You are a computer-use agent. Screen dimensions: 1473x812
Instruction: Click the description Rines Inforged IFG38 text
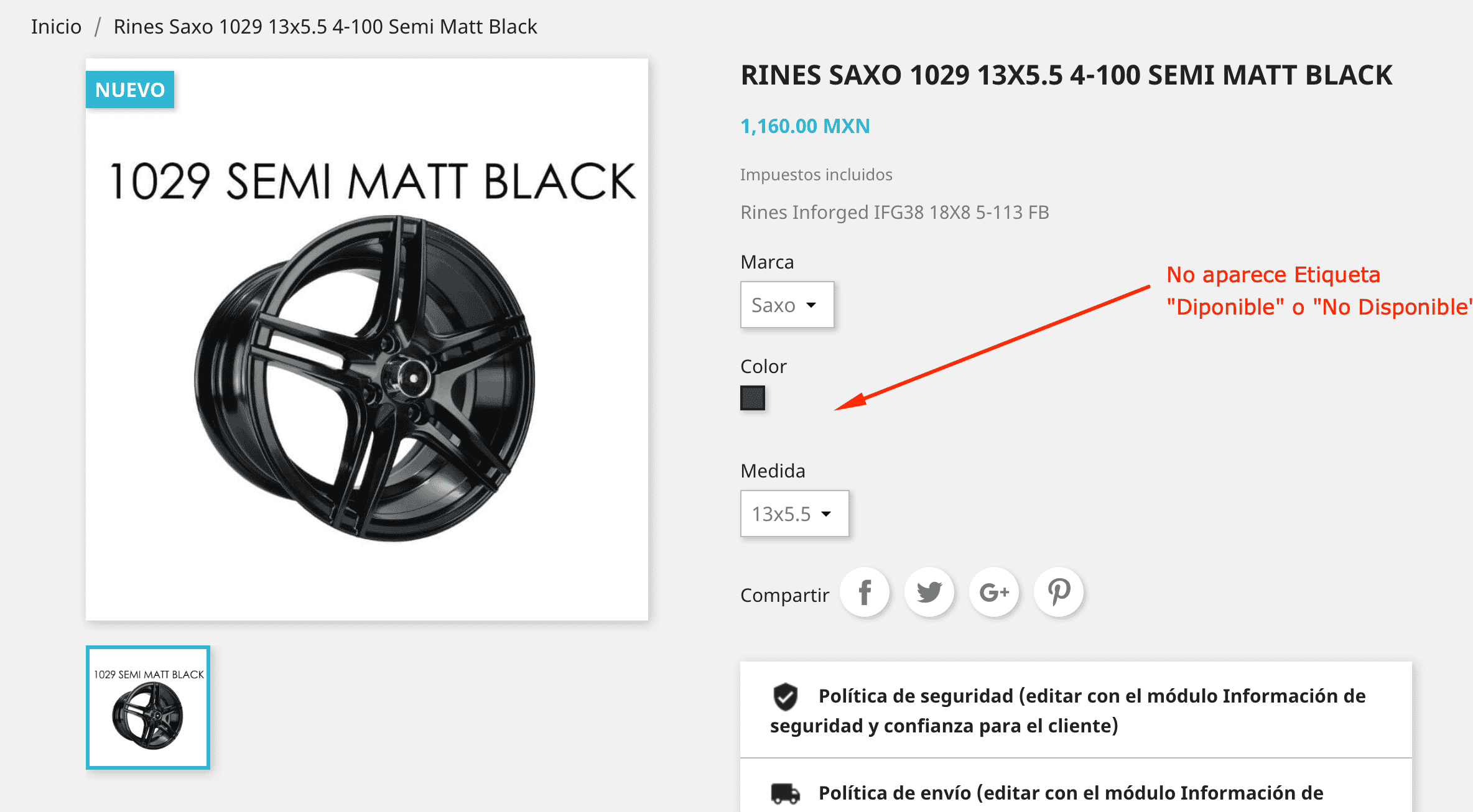pyautogui.click(x=894, y=213)
